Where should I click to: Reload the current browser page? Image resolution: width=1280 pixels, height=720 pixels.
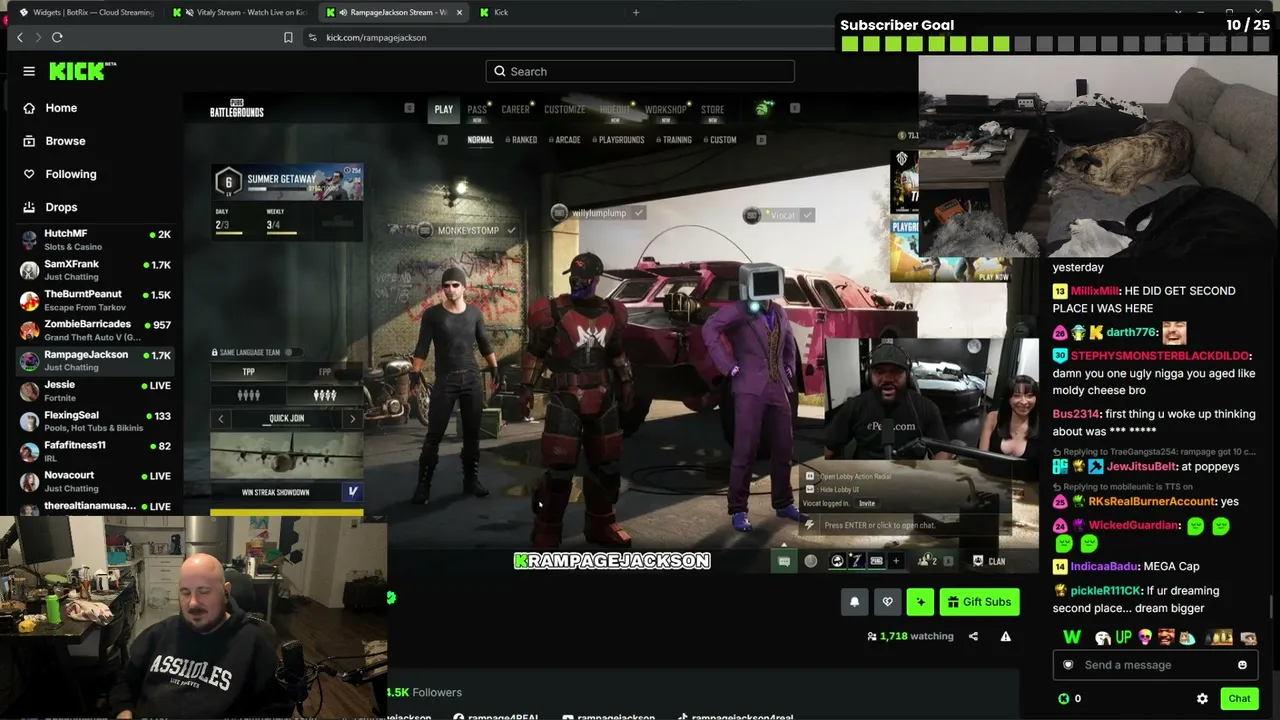pos(57,37)
